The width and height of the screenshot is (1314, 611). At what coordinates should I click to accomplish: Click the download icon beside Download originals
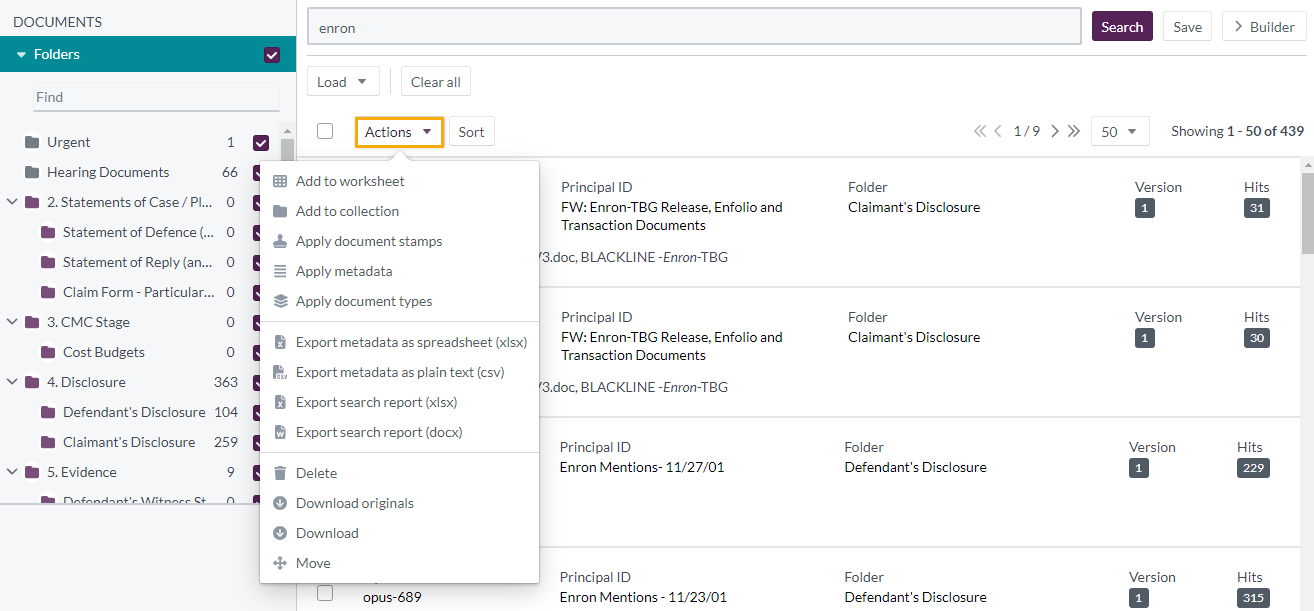tap(280, 503)
